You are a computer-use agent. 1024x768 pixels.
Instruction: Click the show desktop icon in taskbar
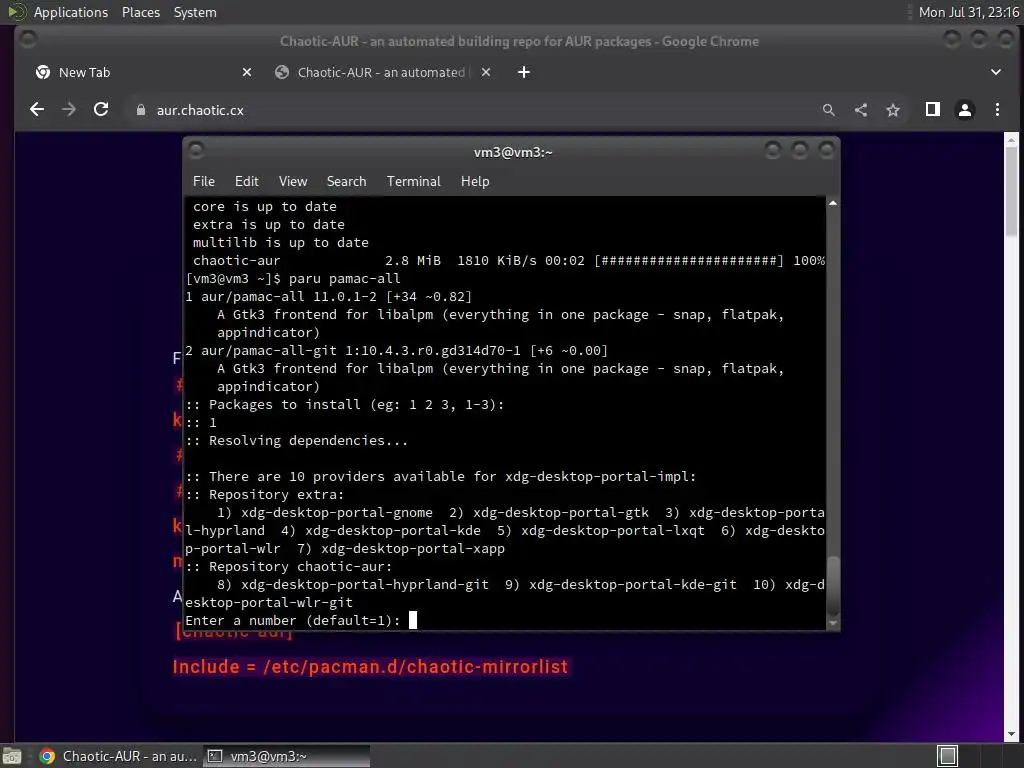pyautogui.click(x=12, y=756)
